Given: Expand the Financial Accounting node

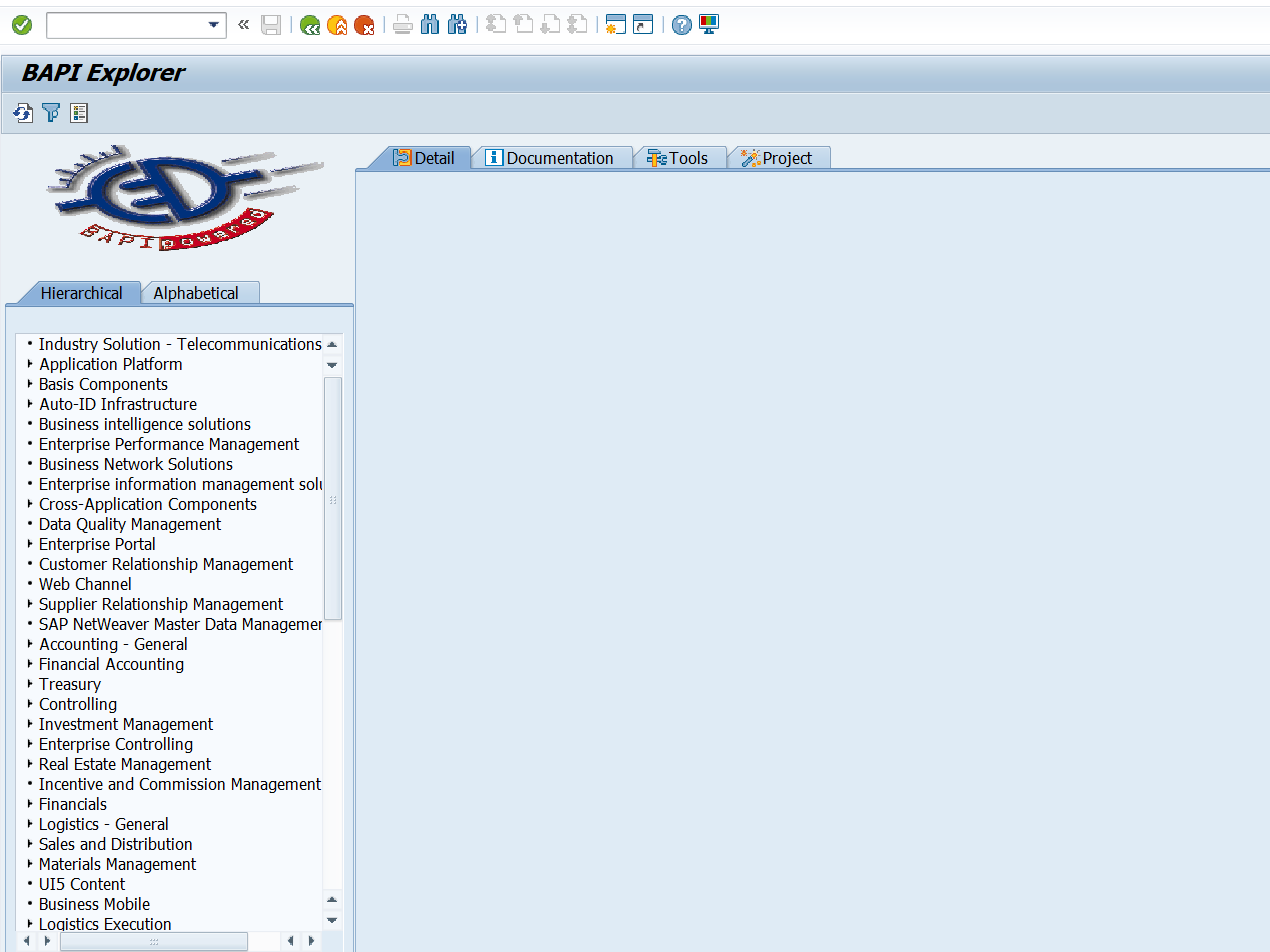Looking at the screenshot, I should click(x=30, y=664).
